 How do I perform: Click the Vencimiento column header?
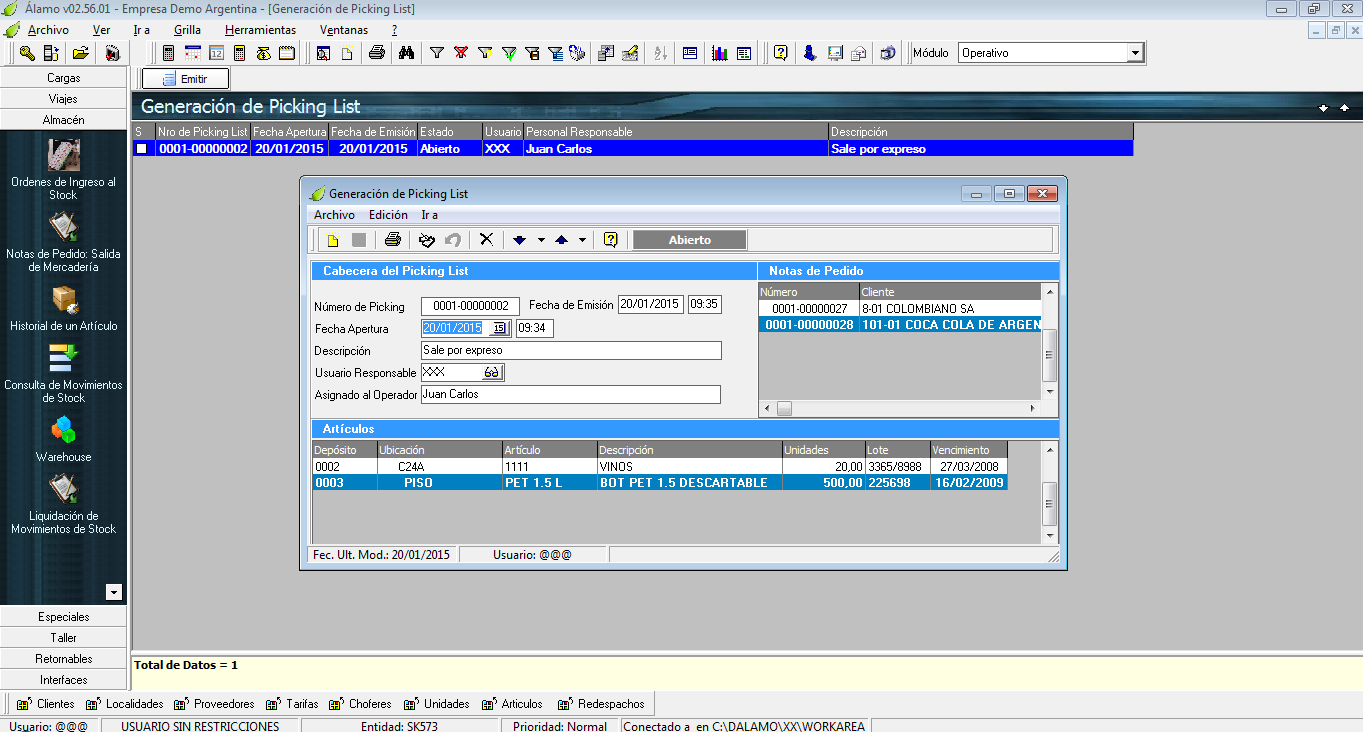(x=969, y=451)
